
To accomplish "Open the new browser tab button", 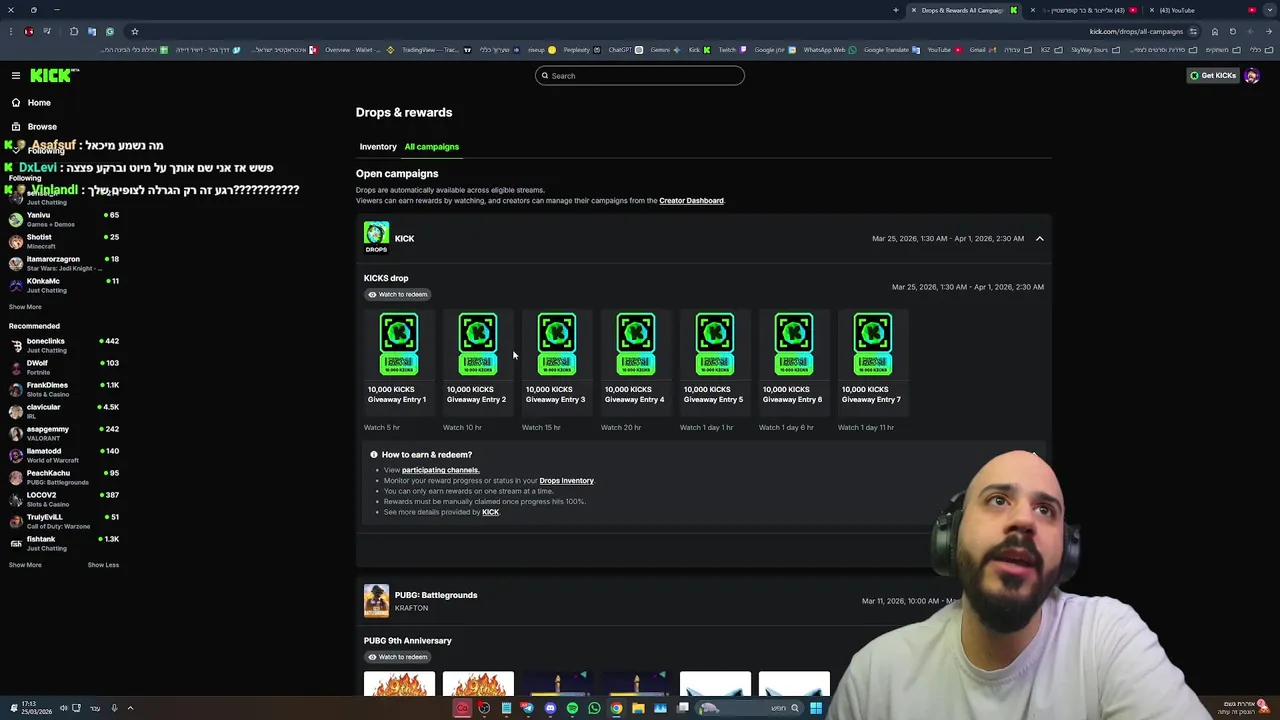I will [x=896, y=10].
